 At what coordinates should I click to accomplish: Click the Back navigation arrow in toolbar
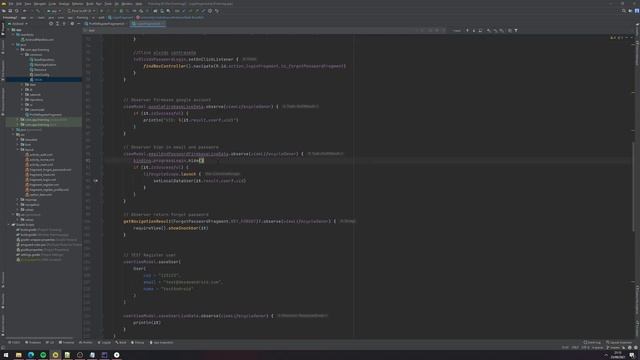coord(24,11)
